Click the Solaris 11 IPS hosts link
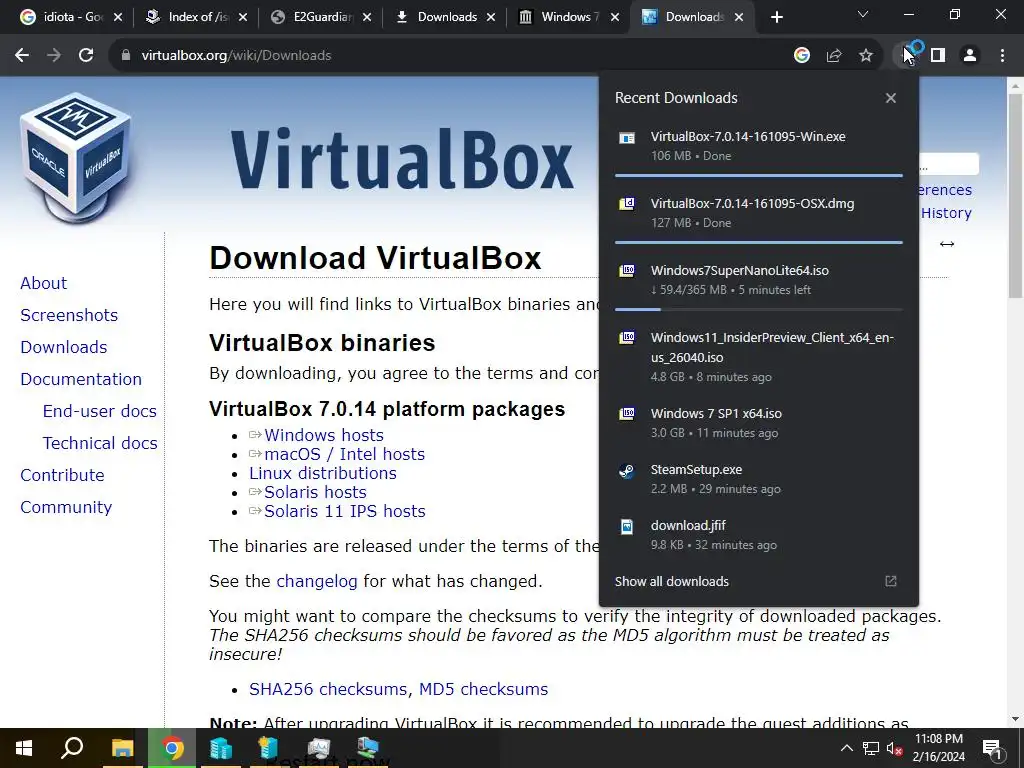1024x768 pixels. click(345, 511)
